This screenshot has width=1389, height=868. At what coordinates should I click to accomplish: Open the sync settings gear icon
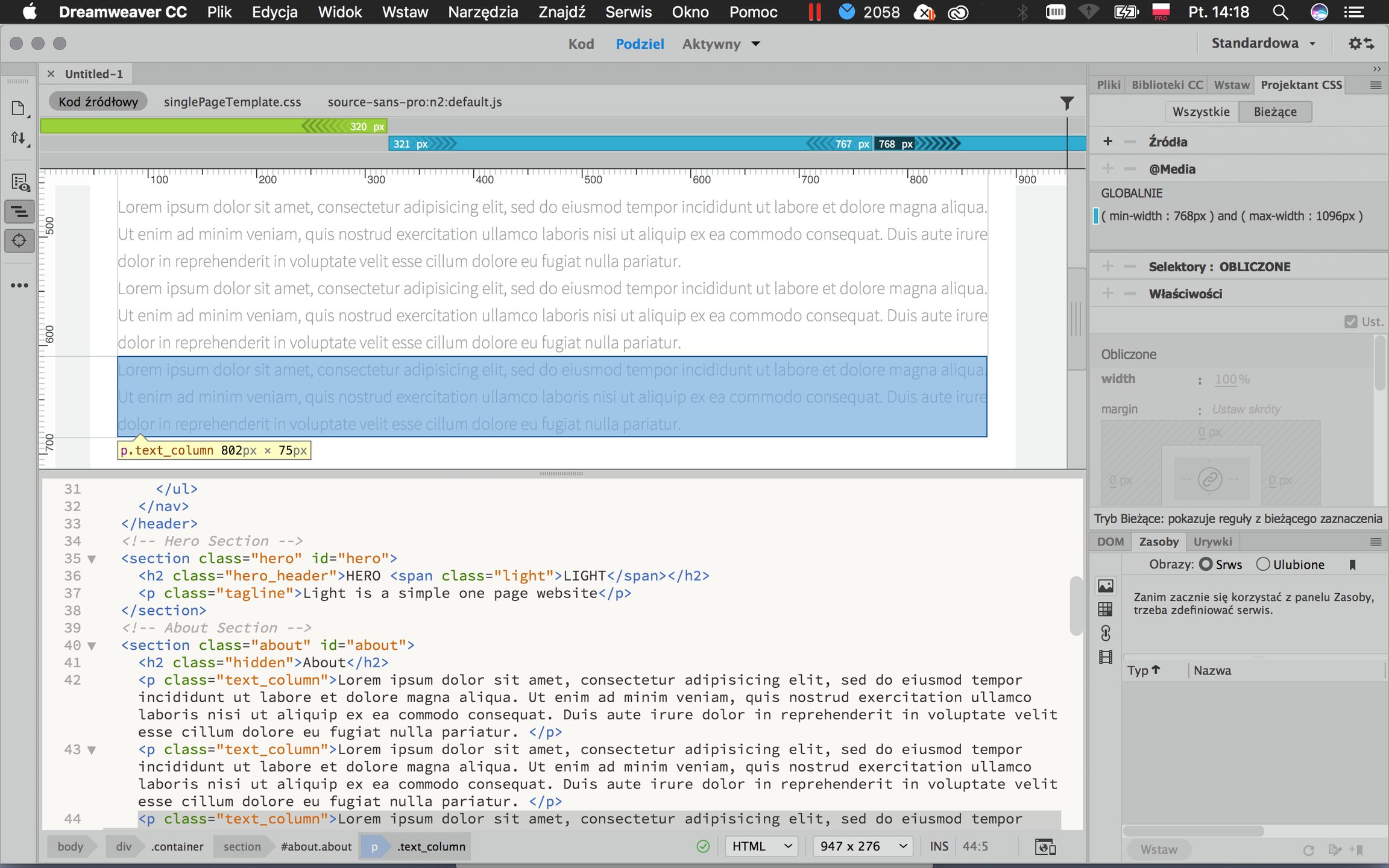[1361, 43]
